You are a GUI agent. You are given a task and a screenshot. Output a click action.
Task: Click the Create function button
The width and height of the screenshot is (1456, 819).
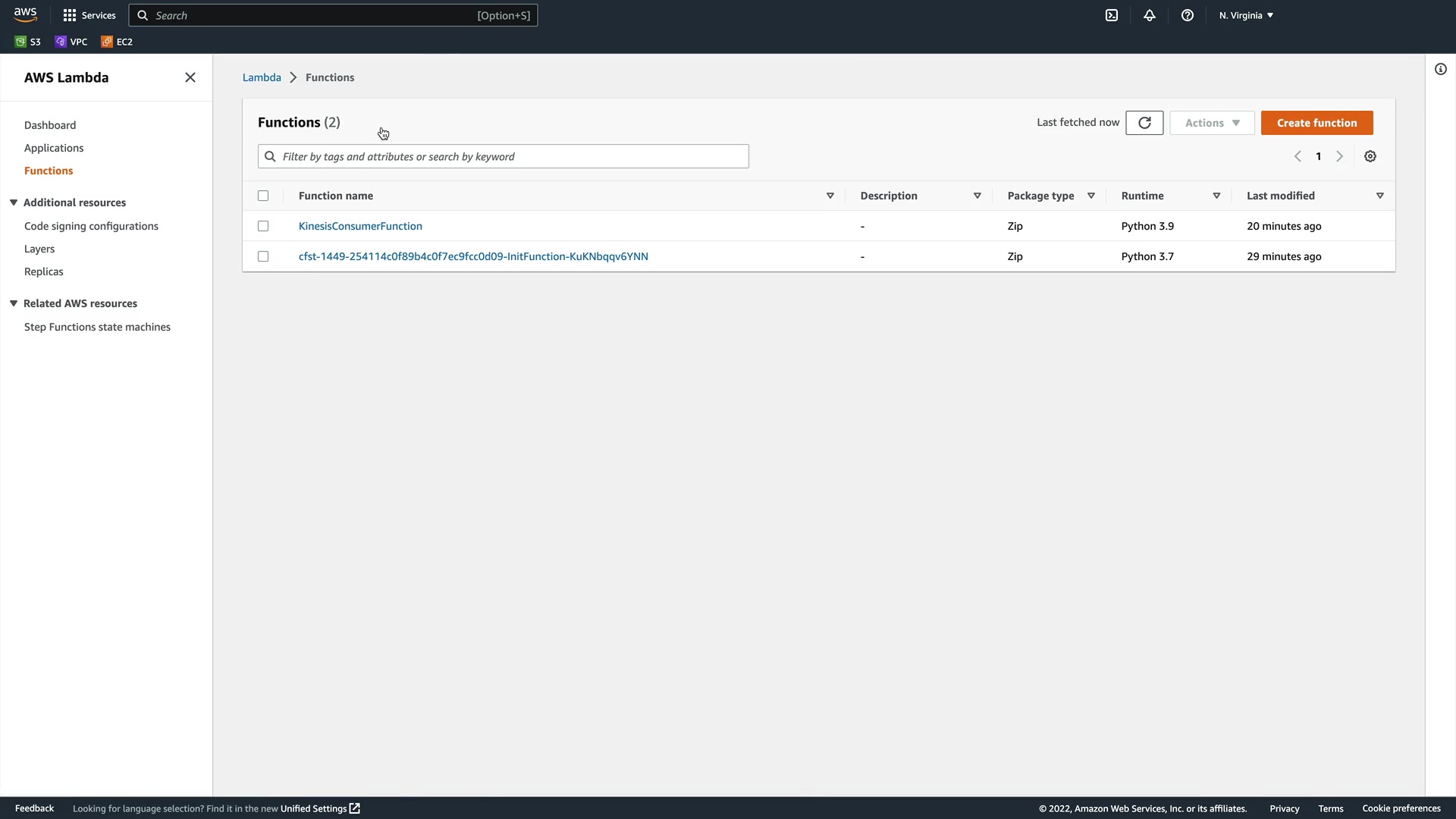click(1316, 123)
